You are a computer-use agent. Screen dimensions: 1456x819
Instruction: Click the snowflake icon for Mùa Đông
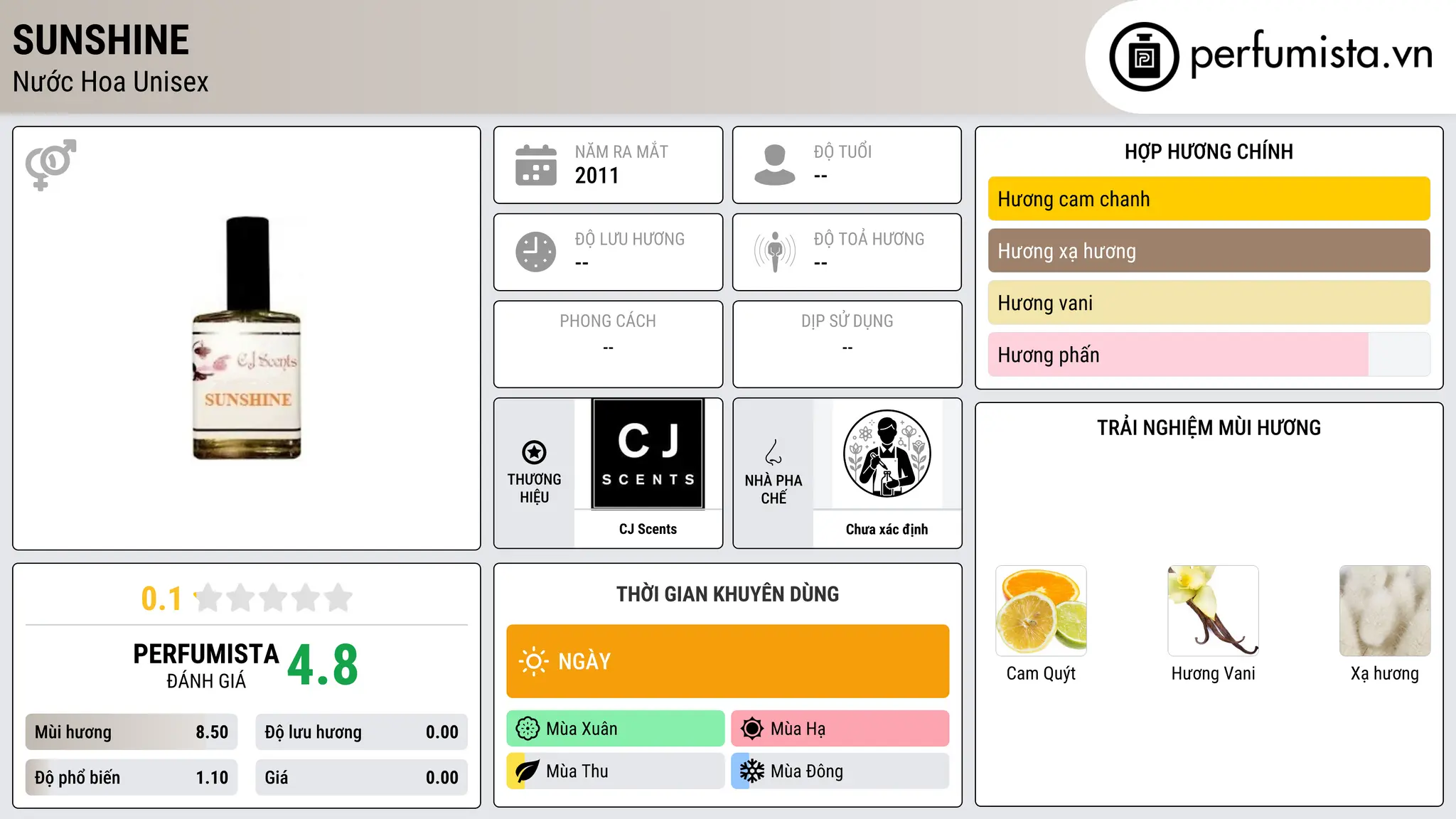pyautogui.click(x=752, y=771)
